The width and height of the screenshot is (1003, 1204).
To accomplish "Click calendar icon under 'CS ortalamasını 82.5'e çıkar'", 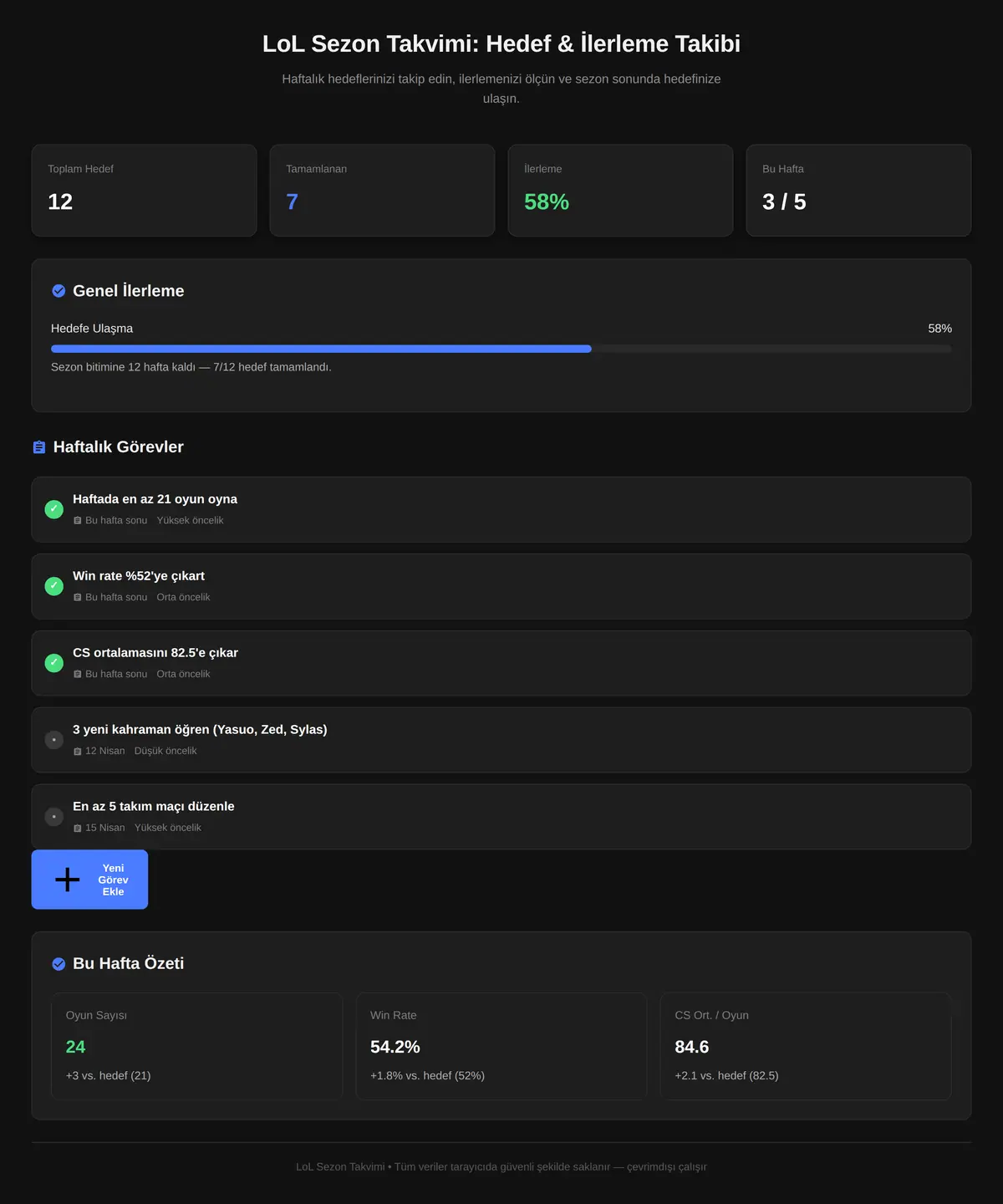I will (78, 675).
